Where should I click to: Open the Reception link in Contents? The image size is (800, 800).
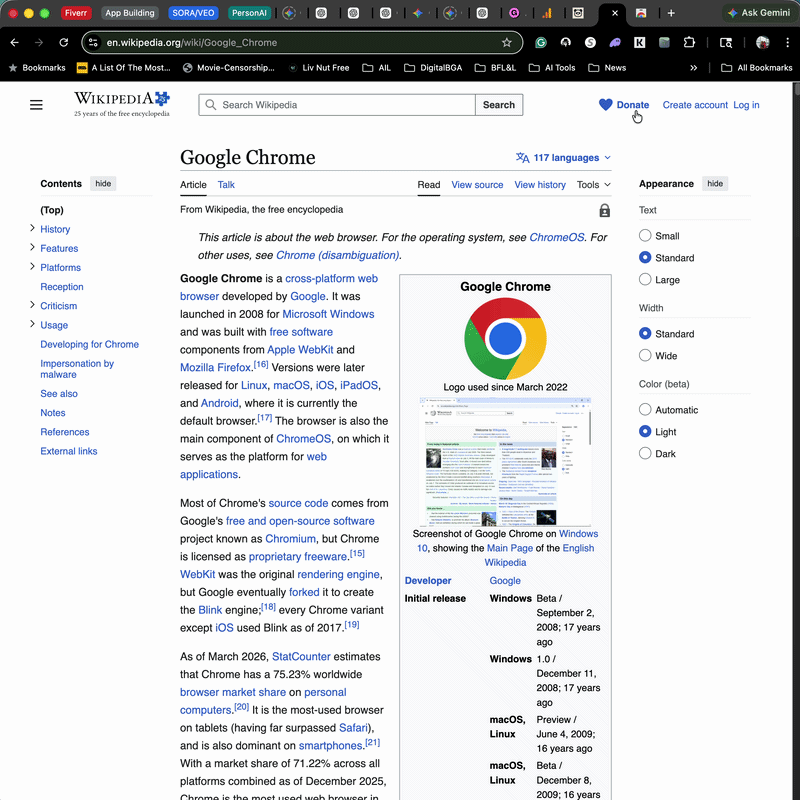click(x=62, y=287)
